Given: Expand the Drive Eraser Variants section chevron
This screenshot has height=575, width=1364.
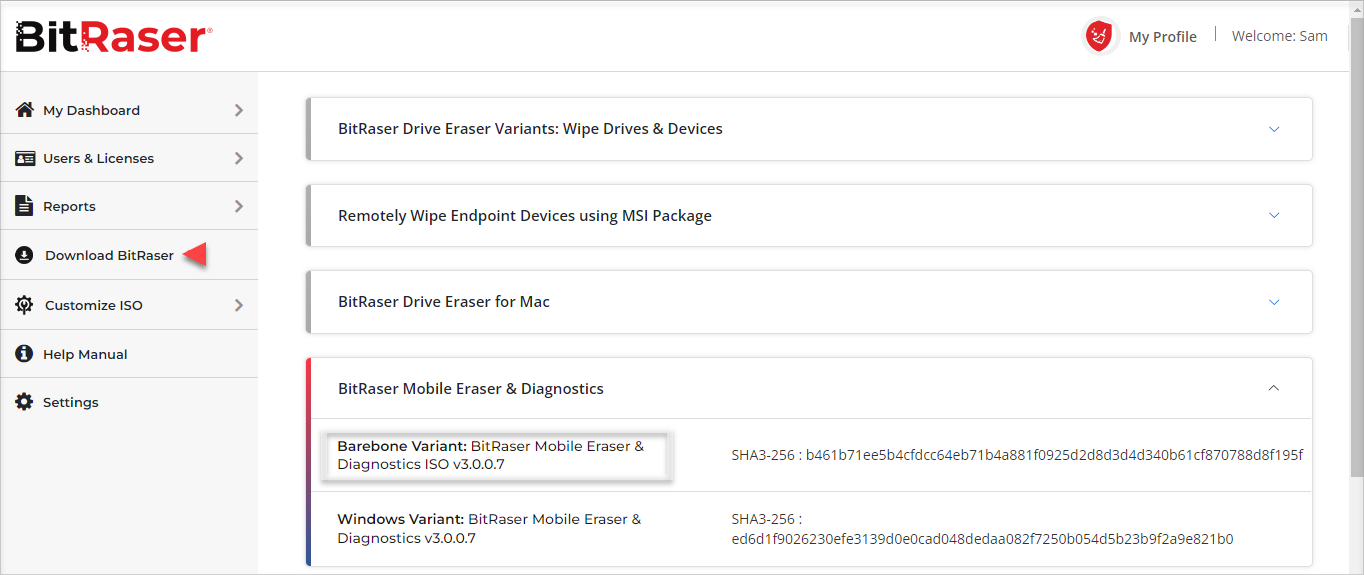Looking at the screenshot, I should click(1274, 129).
